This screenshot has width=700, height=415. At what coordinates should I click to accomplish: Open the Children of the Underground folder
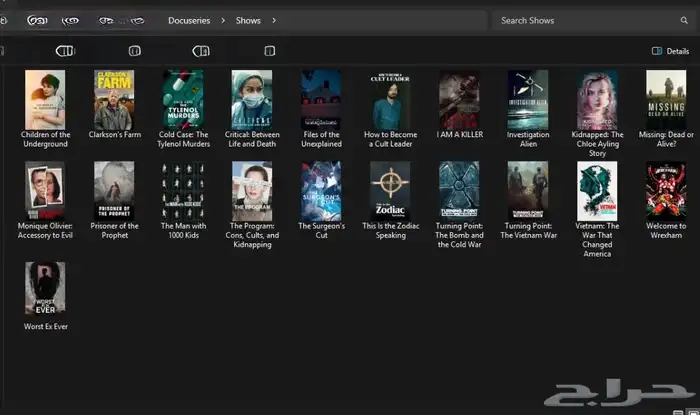pyautogui.click(x=45, y=108)
